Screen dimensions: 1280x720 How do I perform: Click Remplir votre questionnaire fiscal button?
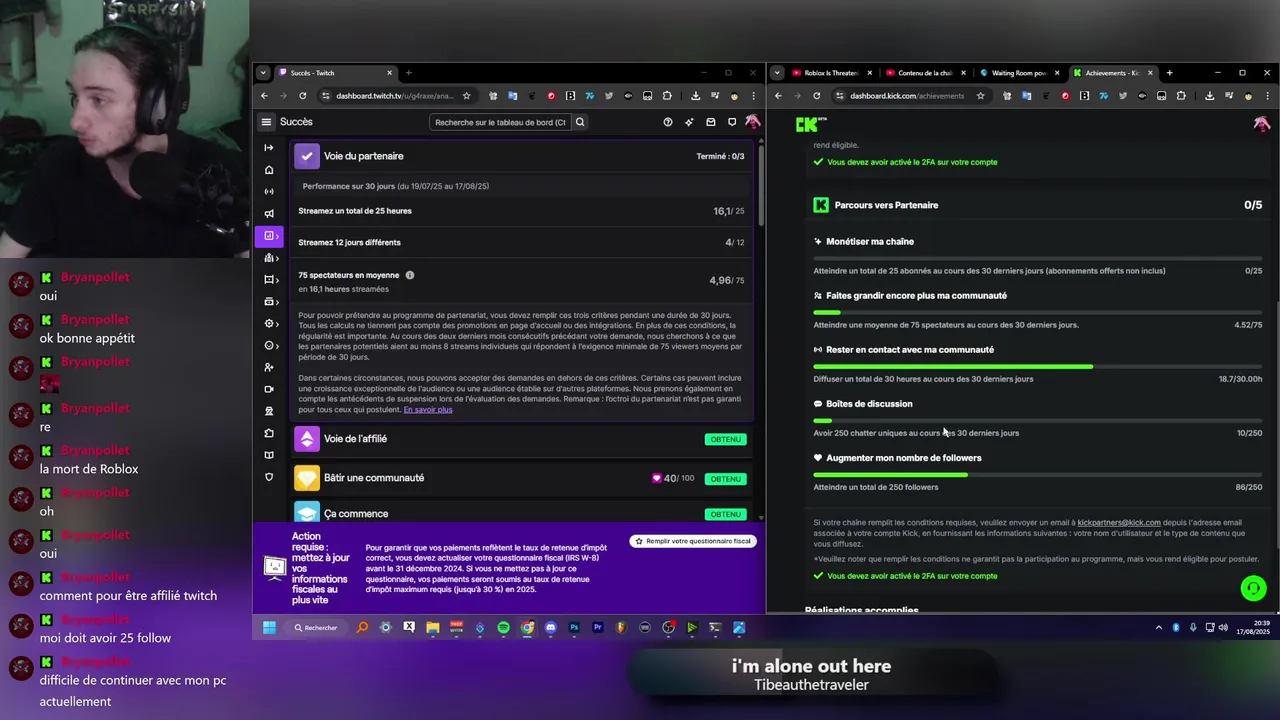pos(693,541)
